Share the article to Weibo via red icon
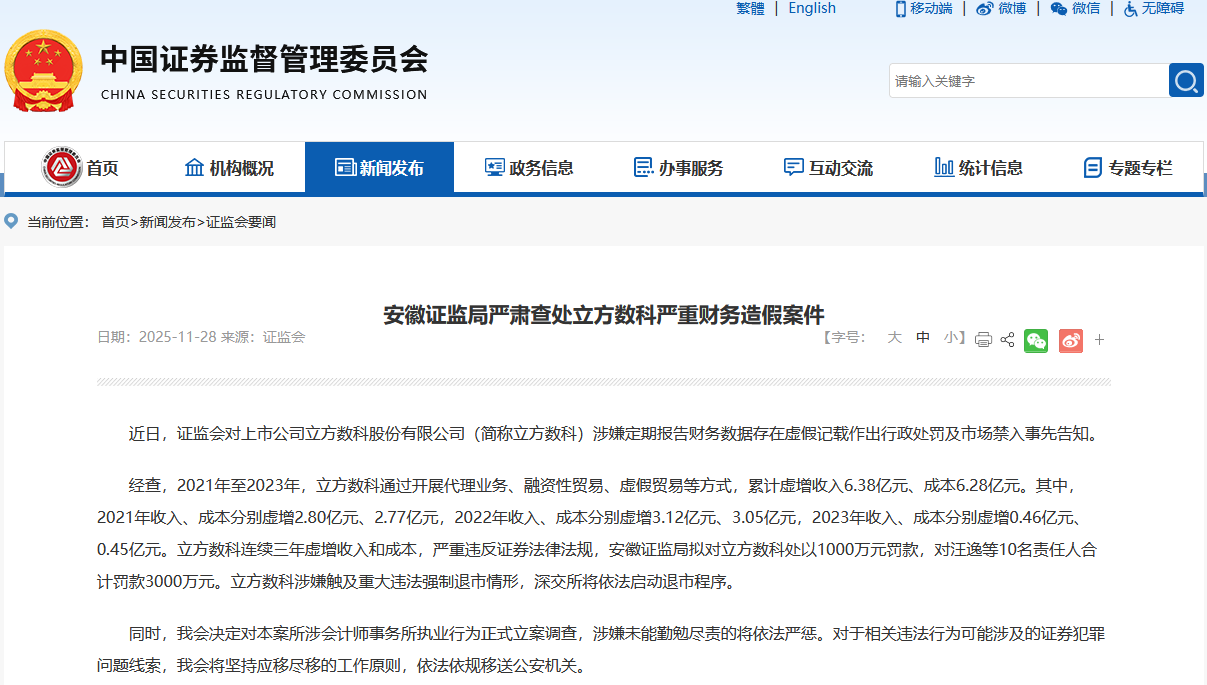Viewport: 1207px width, 685px height. click(x=1070, y=340)
